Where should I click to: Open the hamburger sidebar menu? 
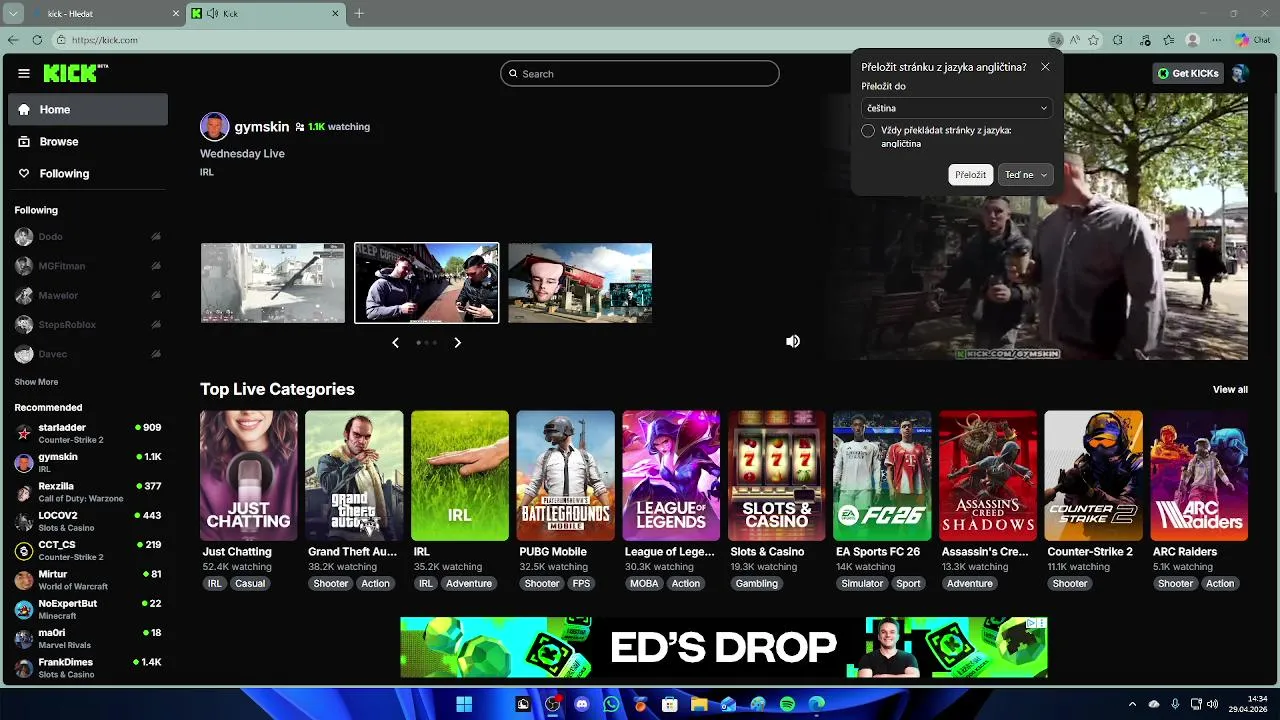pyautogui.click(x=24, y=73)
